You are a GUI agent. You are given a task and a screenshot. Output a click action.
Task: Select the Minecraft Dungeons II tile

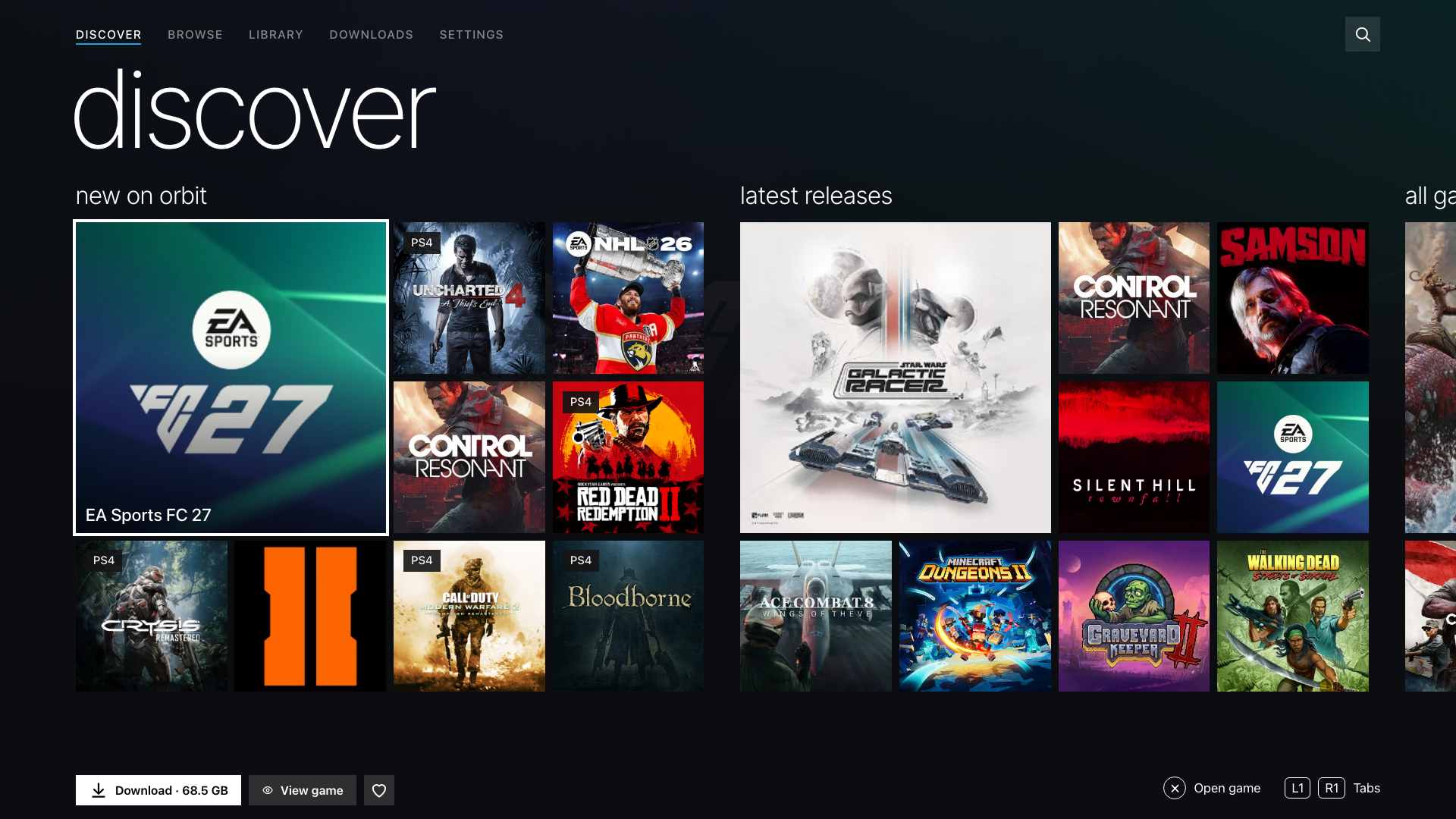[x=975, y=616]
